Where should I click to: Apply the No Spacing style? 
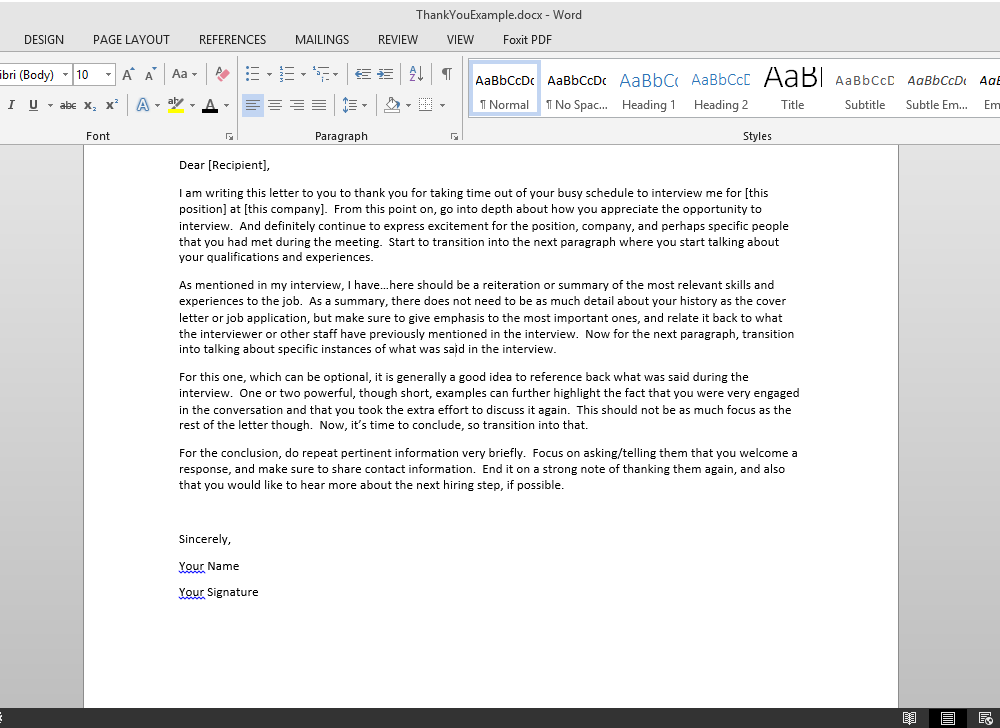(x=577, y=89)
